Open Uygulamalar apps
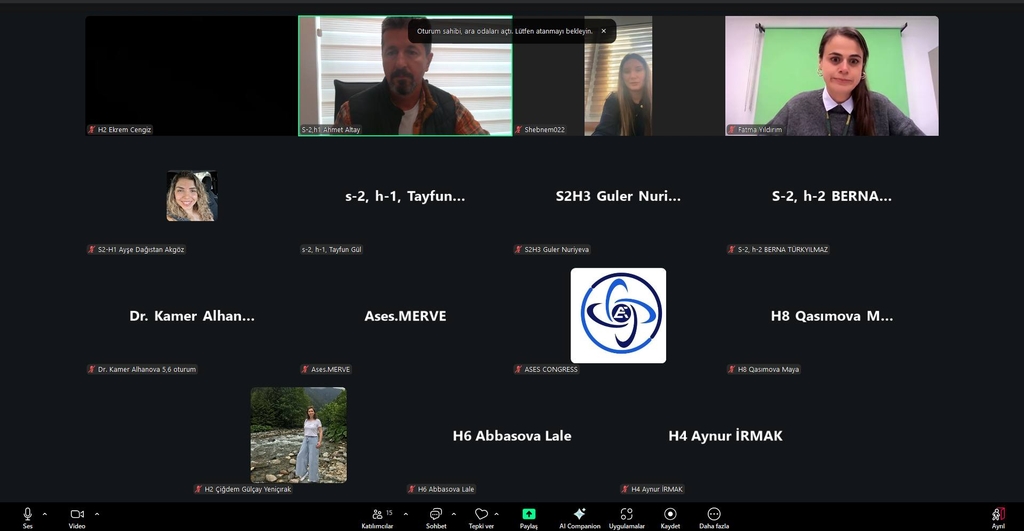This screenshot has width=1024, height=531. tap(627, 514)
